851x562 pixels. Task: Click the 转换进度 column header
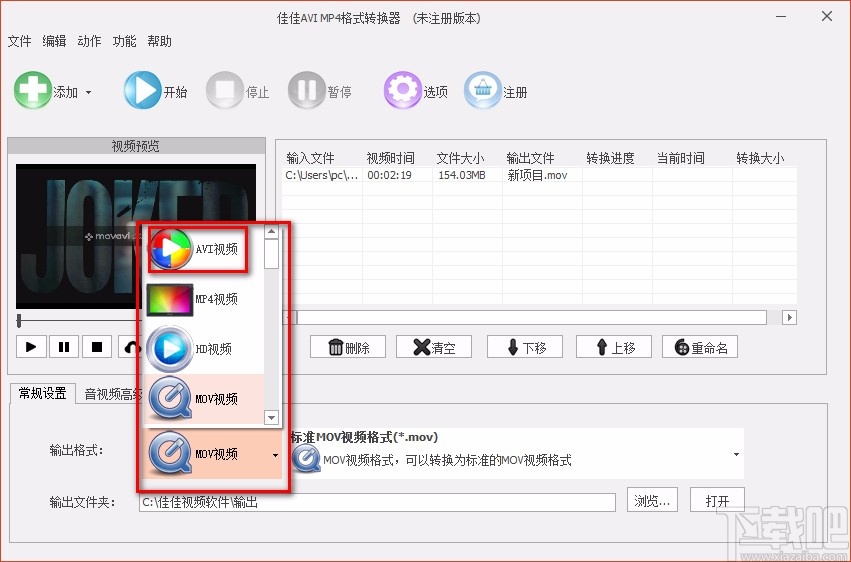(x=611, y=158)
